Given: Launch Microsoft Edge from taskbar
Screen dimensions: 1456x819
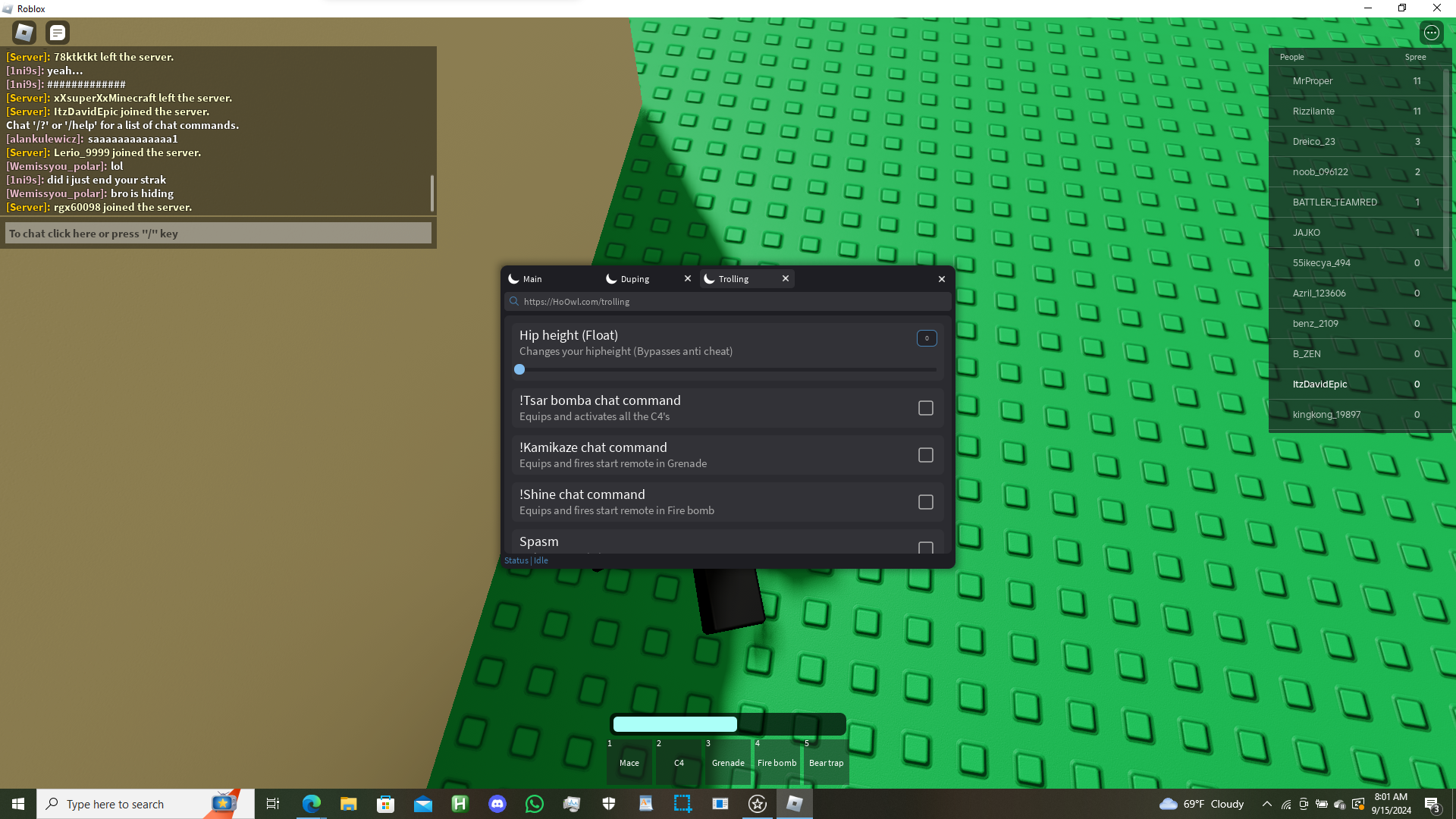Looking at the screenshot, I should pos(312,804).
